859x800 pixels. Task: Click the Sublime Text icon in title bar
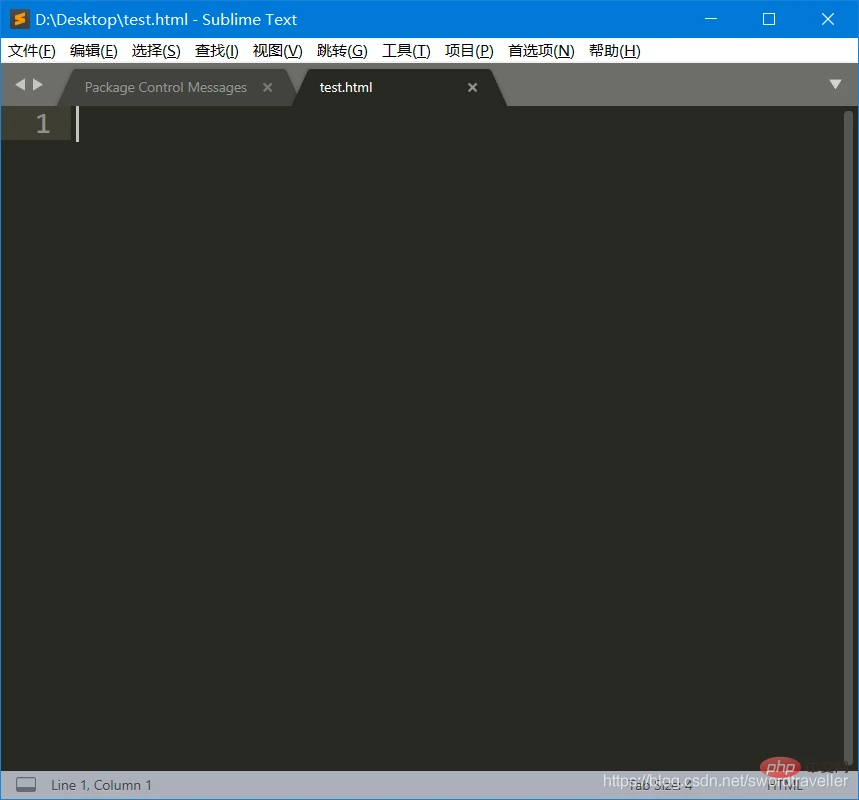click(x=20, y=19)
